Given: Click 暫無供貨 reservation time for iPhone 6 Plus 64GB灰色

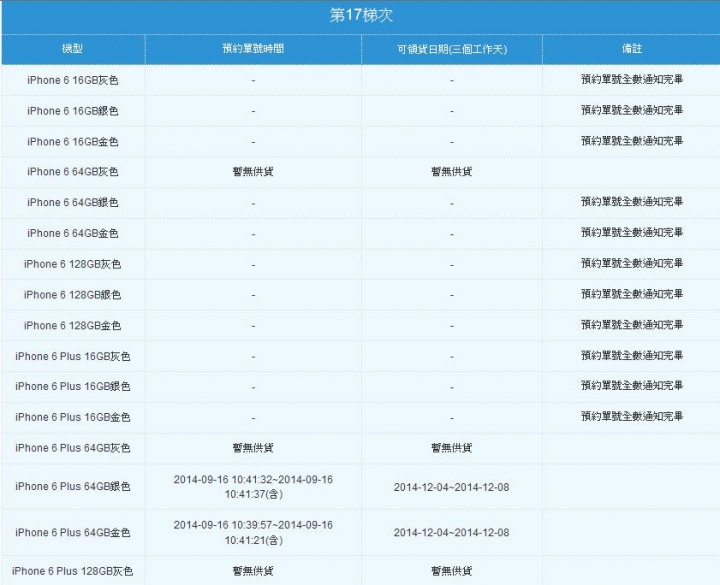Looking at the screenshot, I should point(253,448).
